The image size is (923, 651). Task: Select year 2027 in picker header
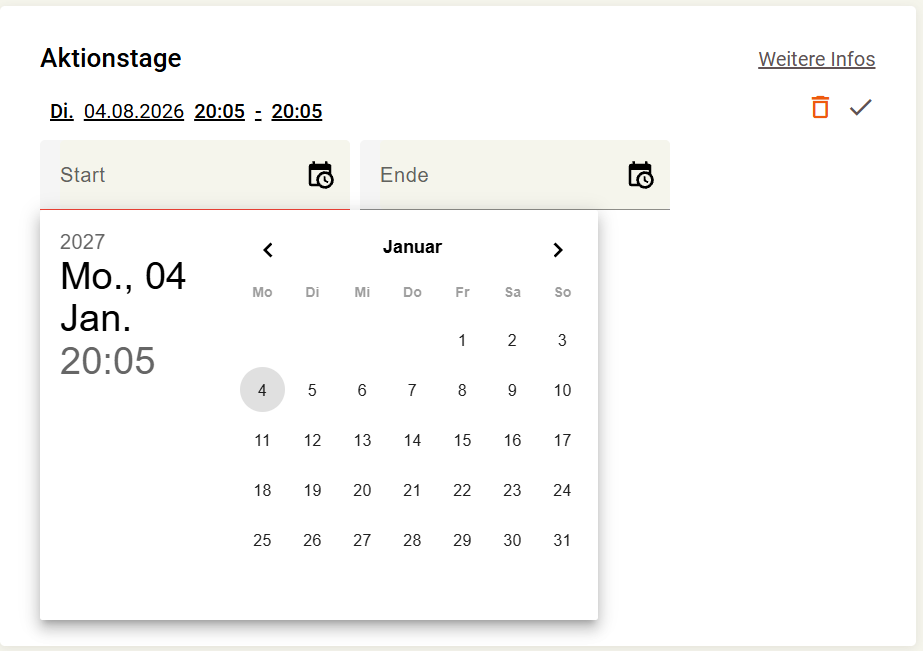pyautogui.click(x=82, y=242)
